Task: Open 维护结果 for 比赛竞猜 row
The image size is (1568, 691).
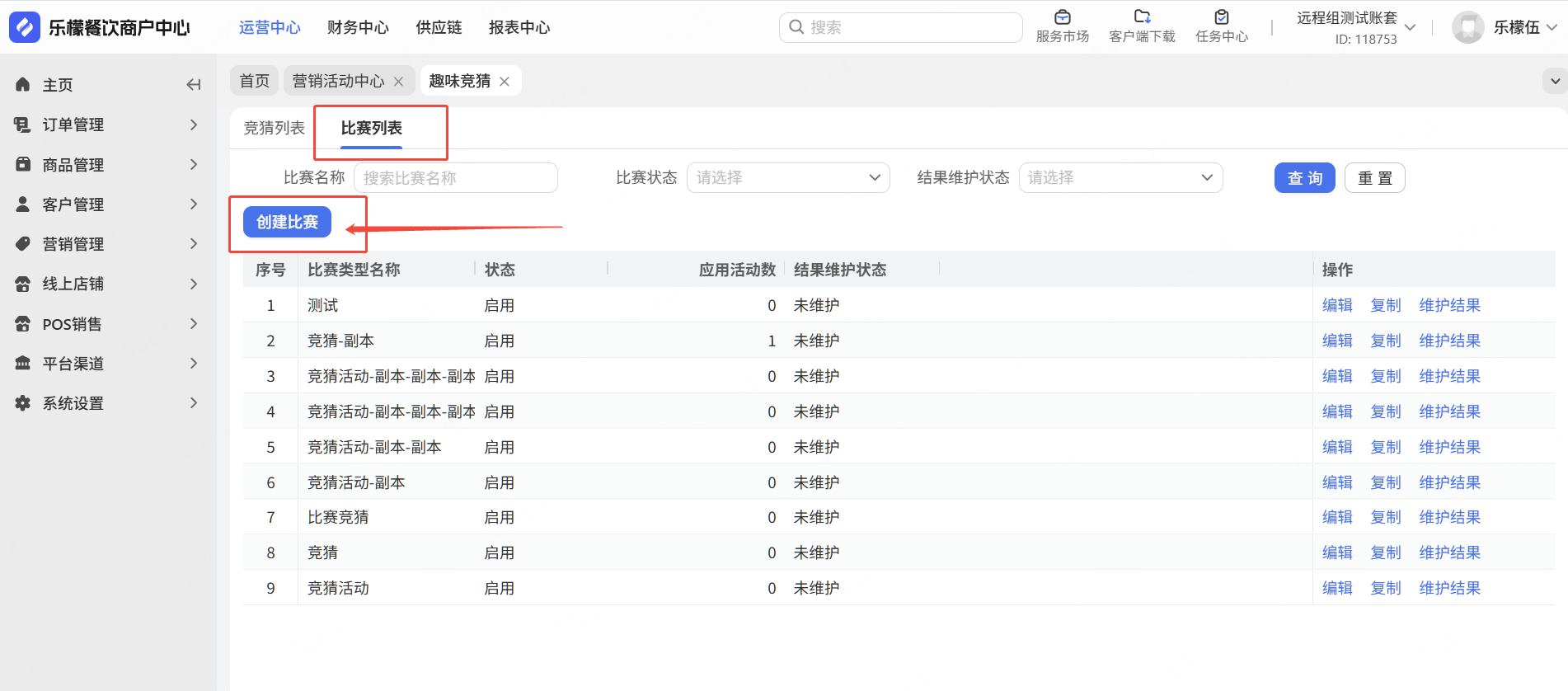Action: pos(1450,517)
